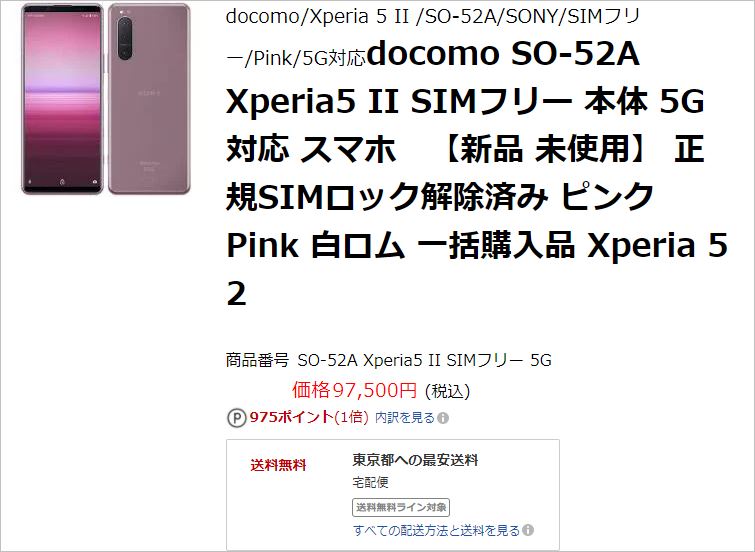
Task: Click the red 送料無料 label
Action: 278,465
